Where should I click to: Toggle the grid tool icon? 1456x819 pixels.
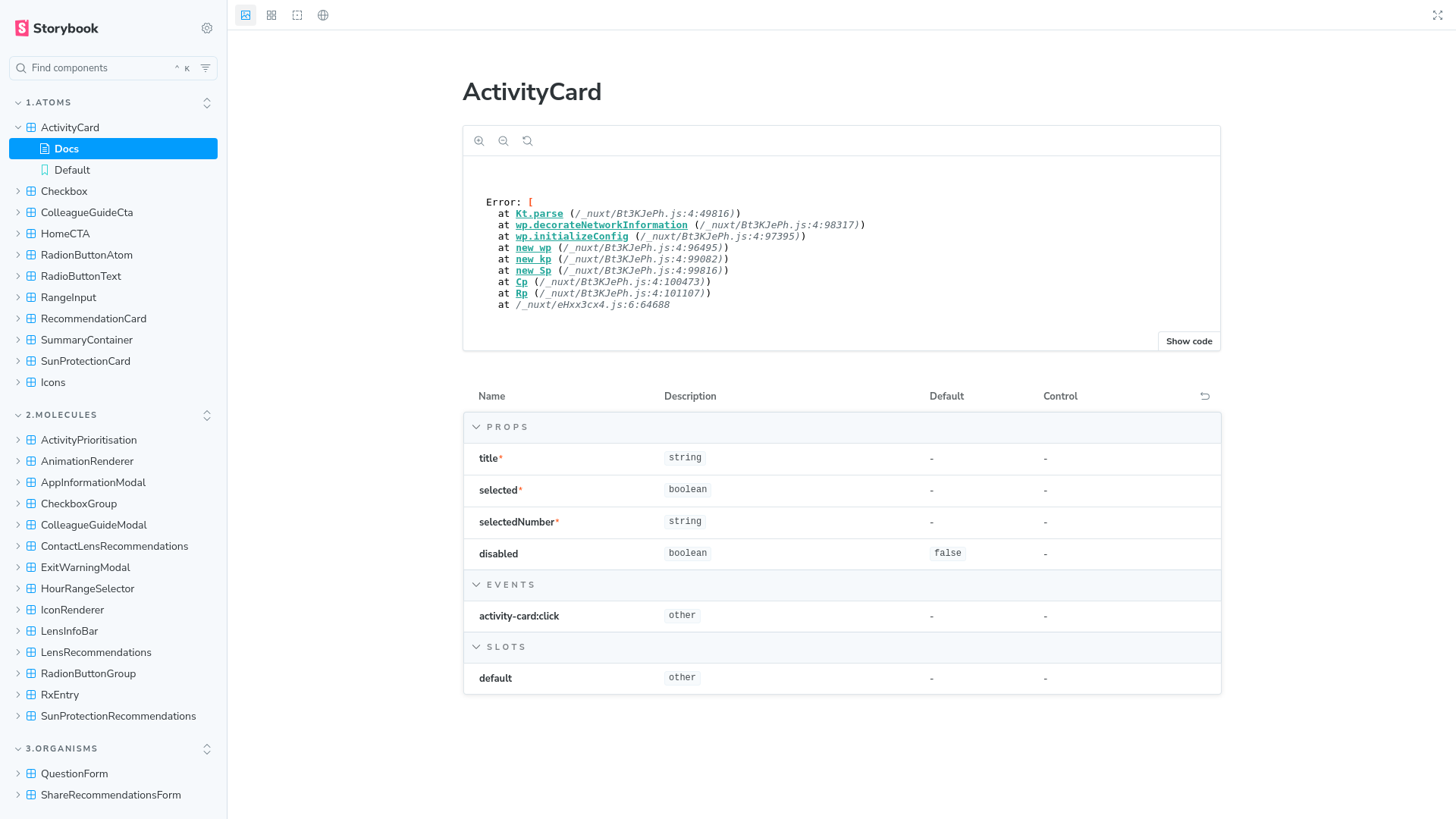coord(271,15)
